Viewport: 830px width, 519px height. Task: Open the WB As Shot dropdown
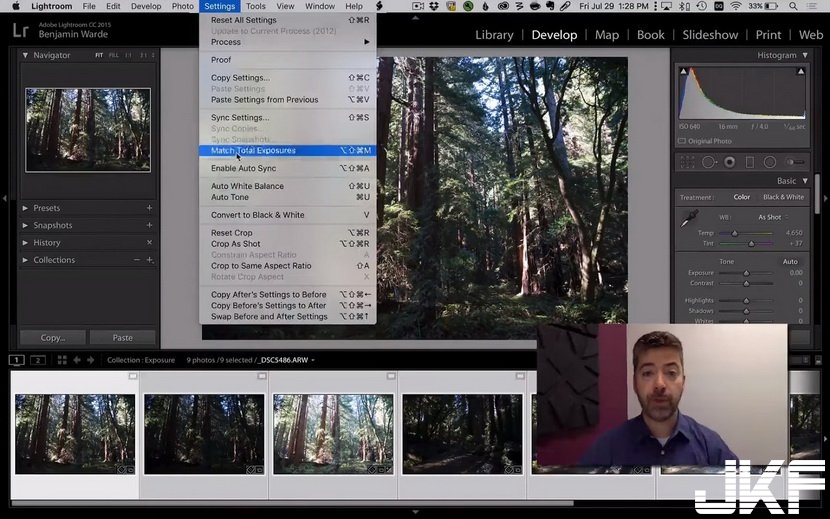773,217
